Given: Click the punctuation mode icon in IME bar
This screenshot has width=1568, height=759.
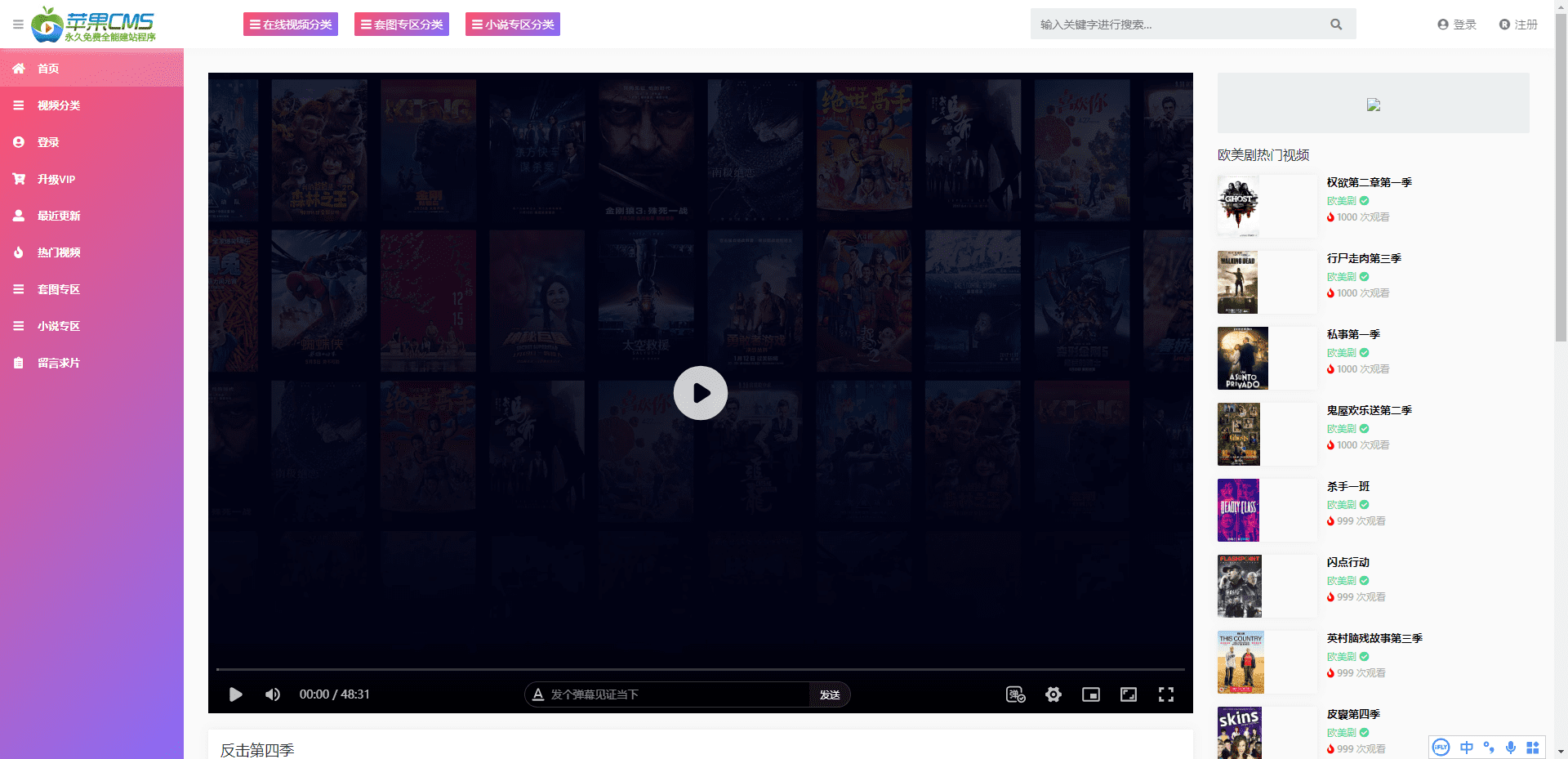Looking at the screenshot, I should click(x=1489, y=747).
